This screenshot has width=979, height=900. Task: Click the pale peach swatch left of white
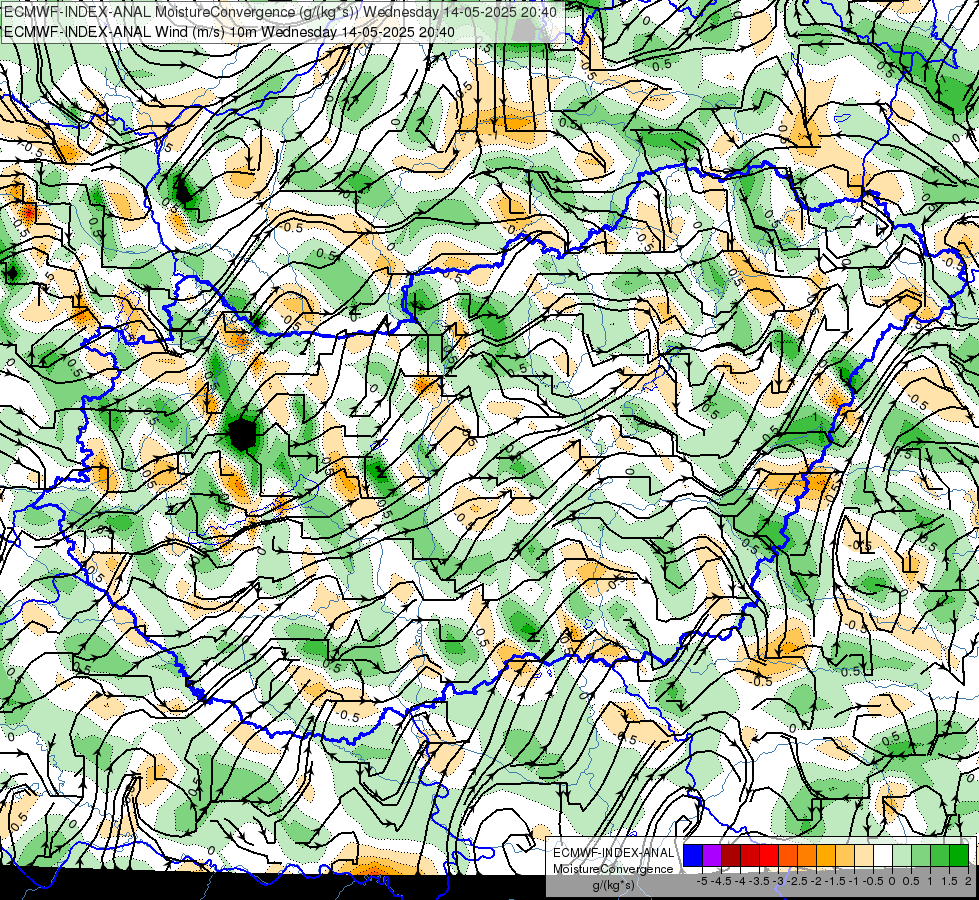(x=864, y=855)
